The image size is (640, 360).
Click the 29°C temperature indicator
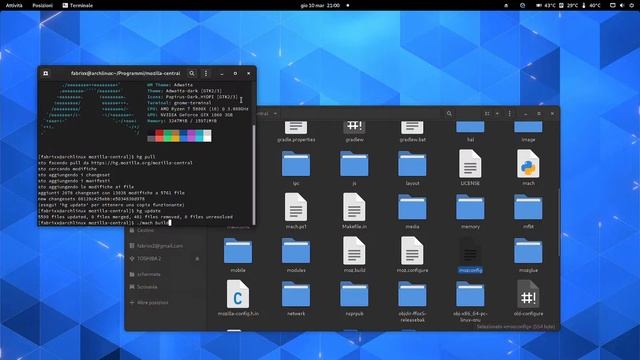click(569, 5)
